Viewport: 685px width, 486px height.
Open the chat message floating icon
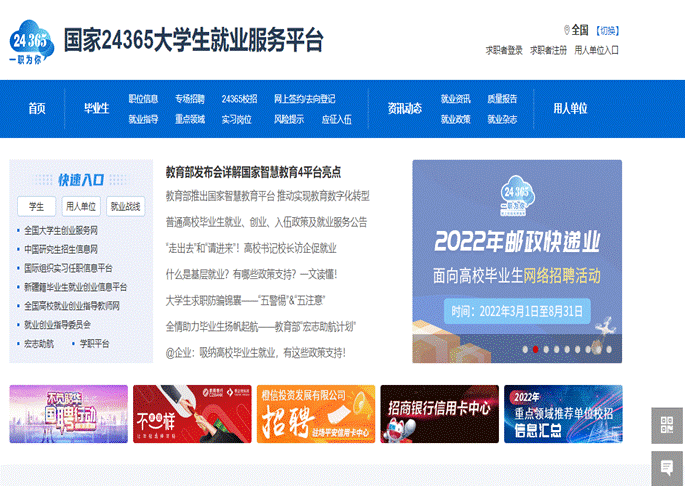coord(667,466)
